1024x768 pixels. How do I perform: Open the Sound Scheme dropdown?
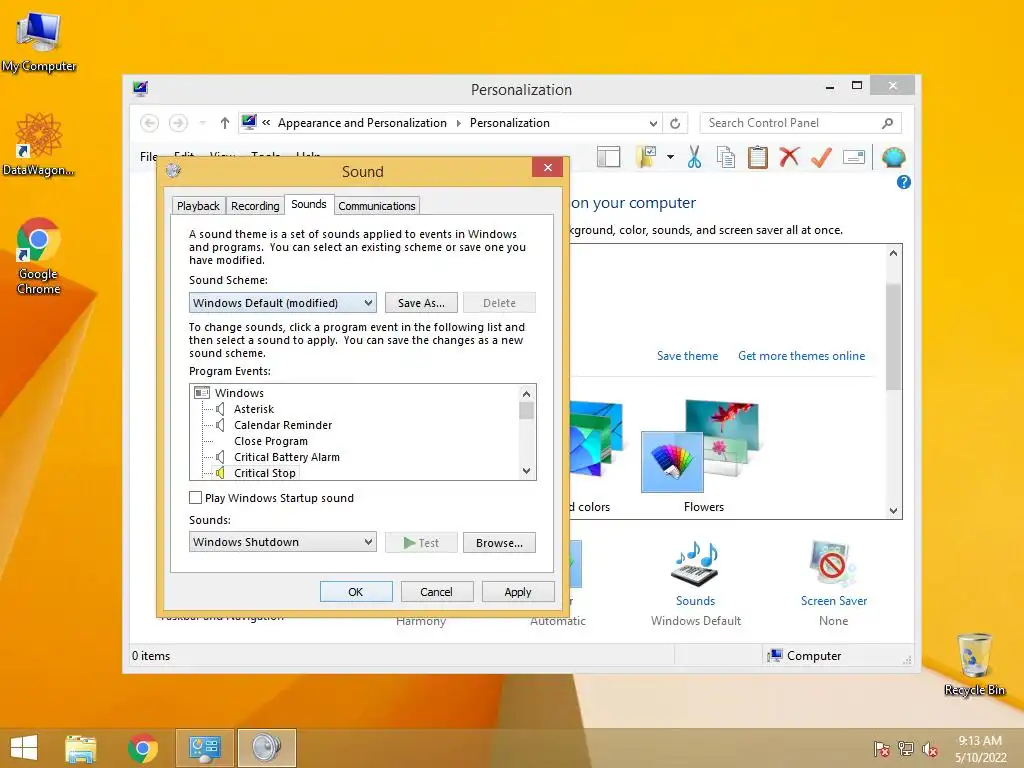pyautogui.click(x=283, y=303)
